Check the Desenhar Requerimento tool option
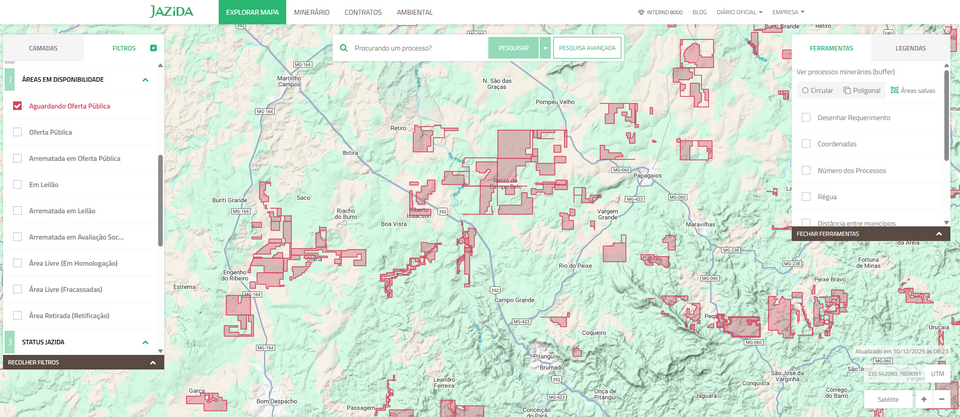 pyautogui.click(x=806, y=118)
